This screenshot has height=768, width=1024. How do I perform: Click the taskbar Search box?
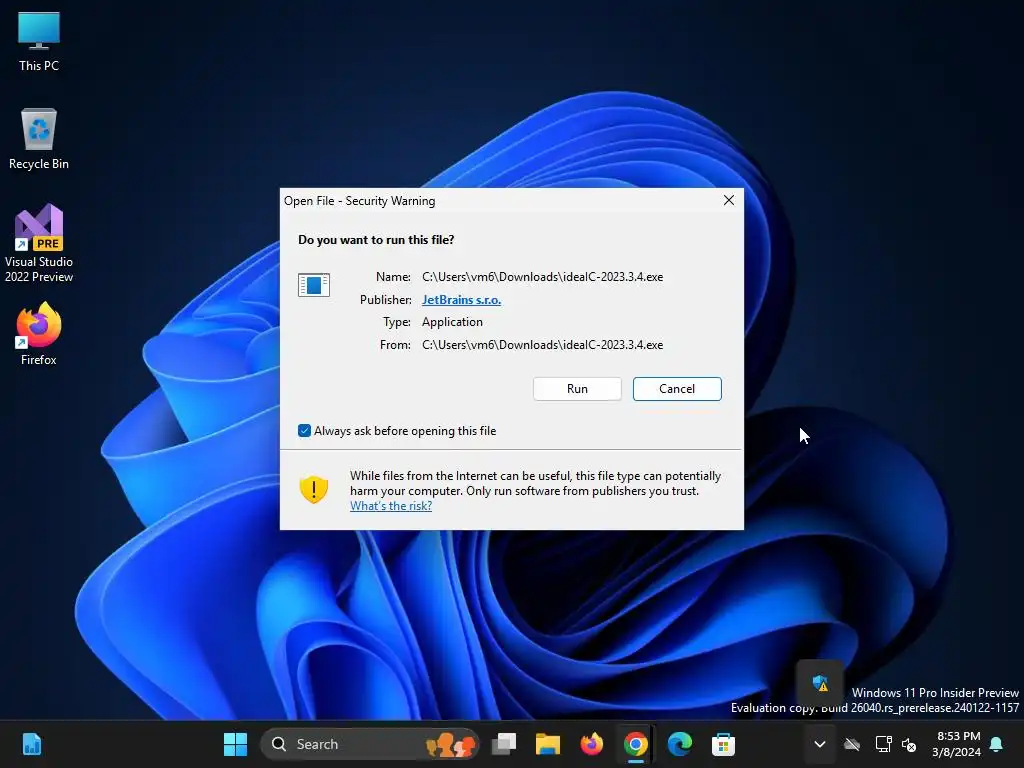click(370, 744)
